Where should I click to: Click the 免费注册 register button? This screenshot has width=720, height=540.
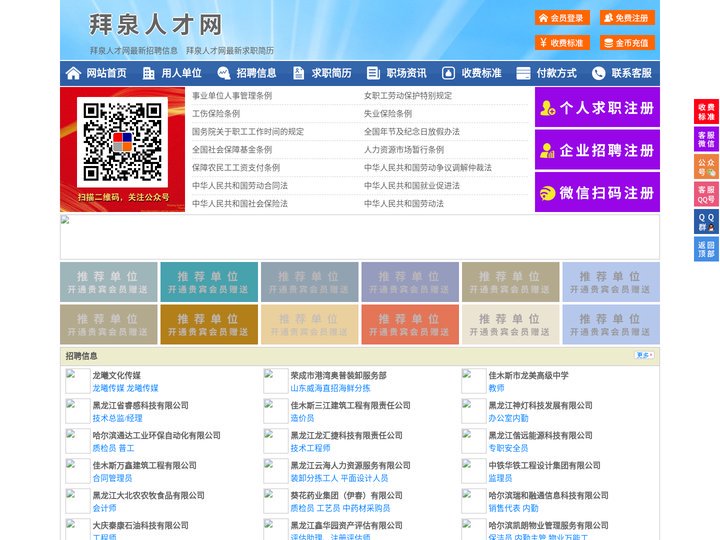pyautogui.click(x=627, y=18)
